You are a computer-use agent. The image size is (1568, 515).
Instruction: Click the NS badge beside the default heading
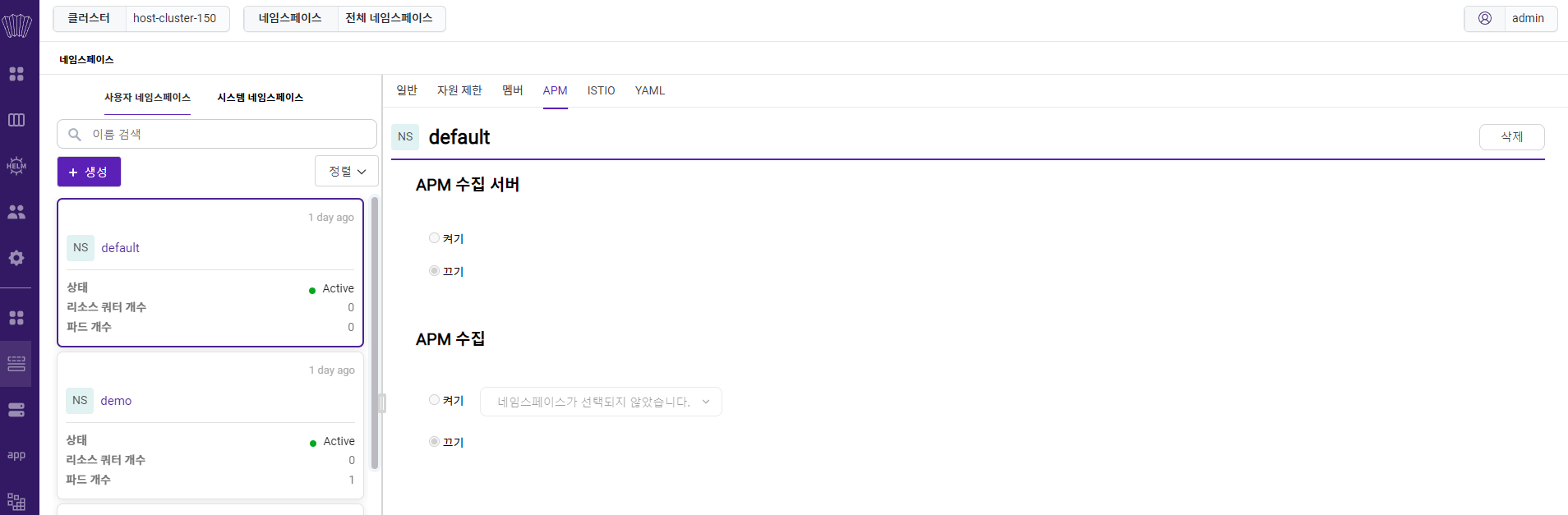[x=405, y=137]
